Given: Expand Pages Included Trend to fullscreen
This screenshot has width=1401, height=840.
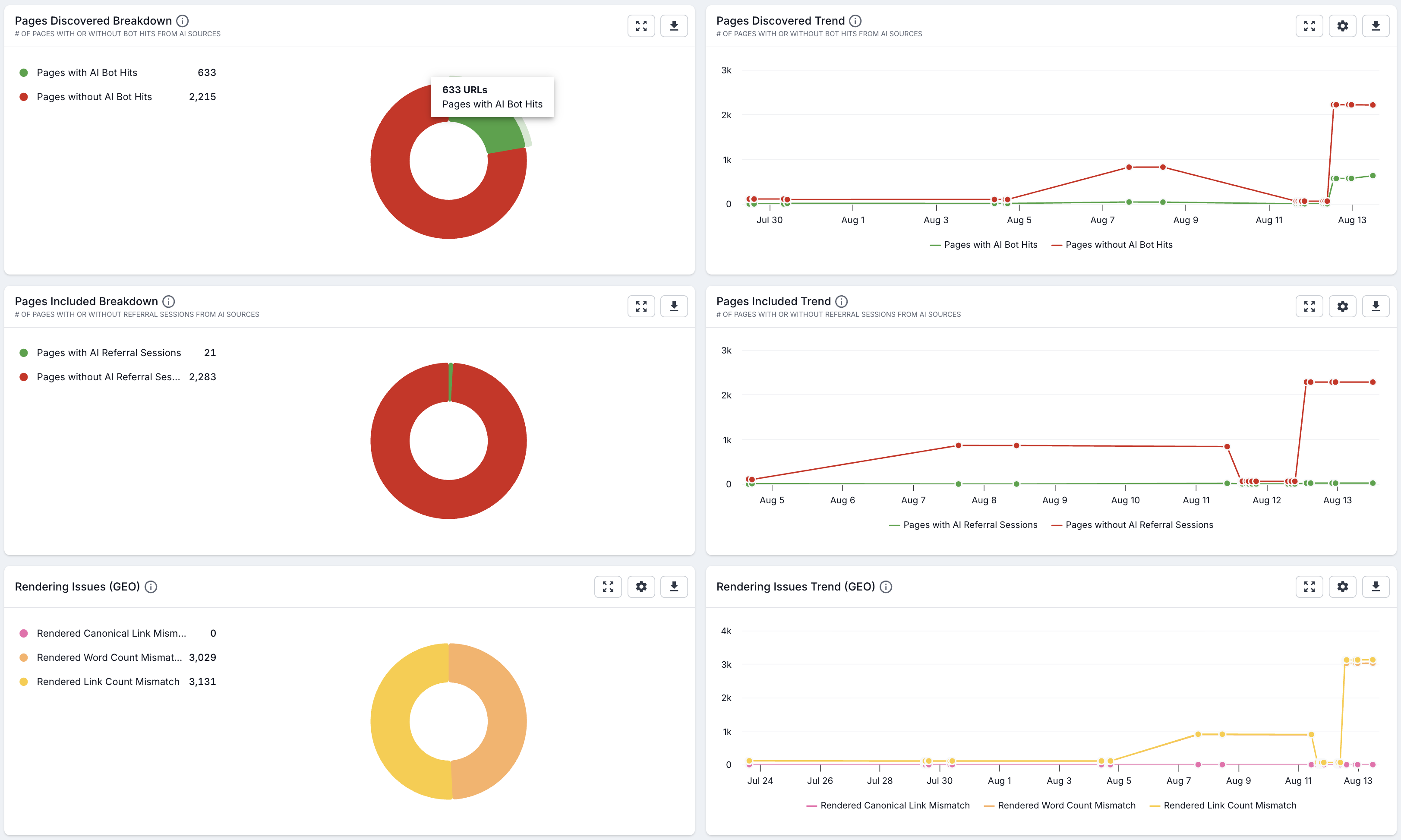Looking at the screenshot, I should pyautogui.click(x=1309, y=306).
